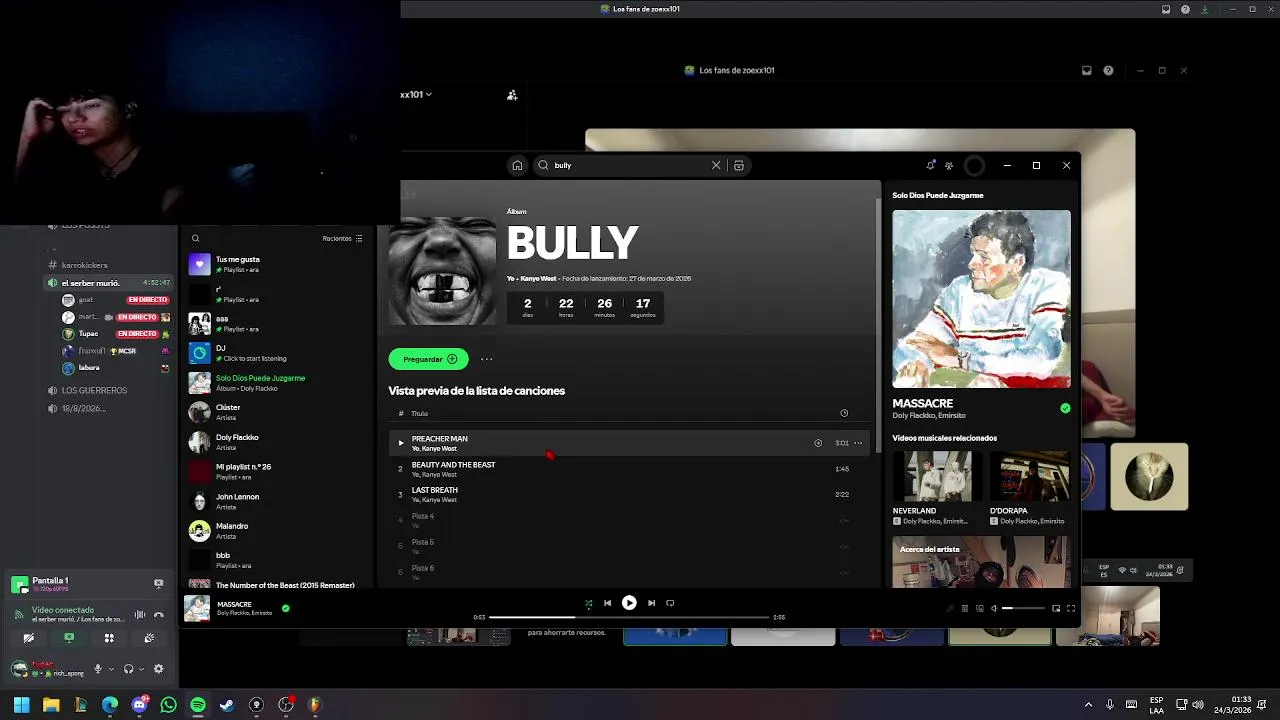Select LAST BREATH track
Image resolution: width=1280 pixels, height=720 pixels.
[628, 494]
